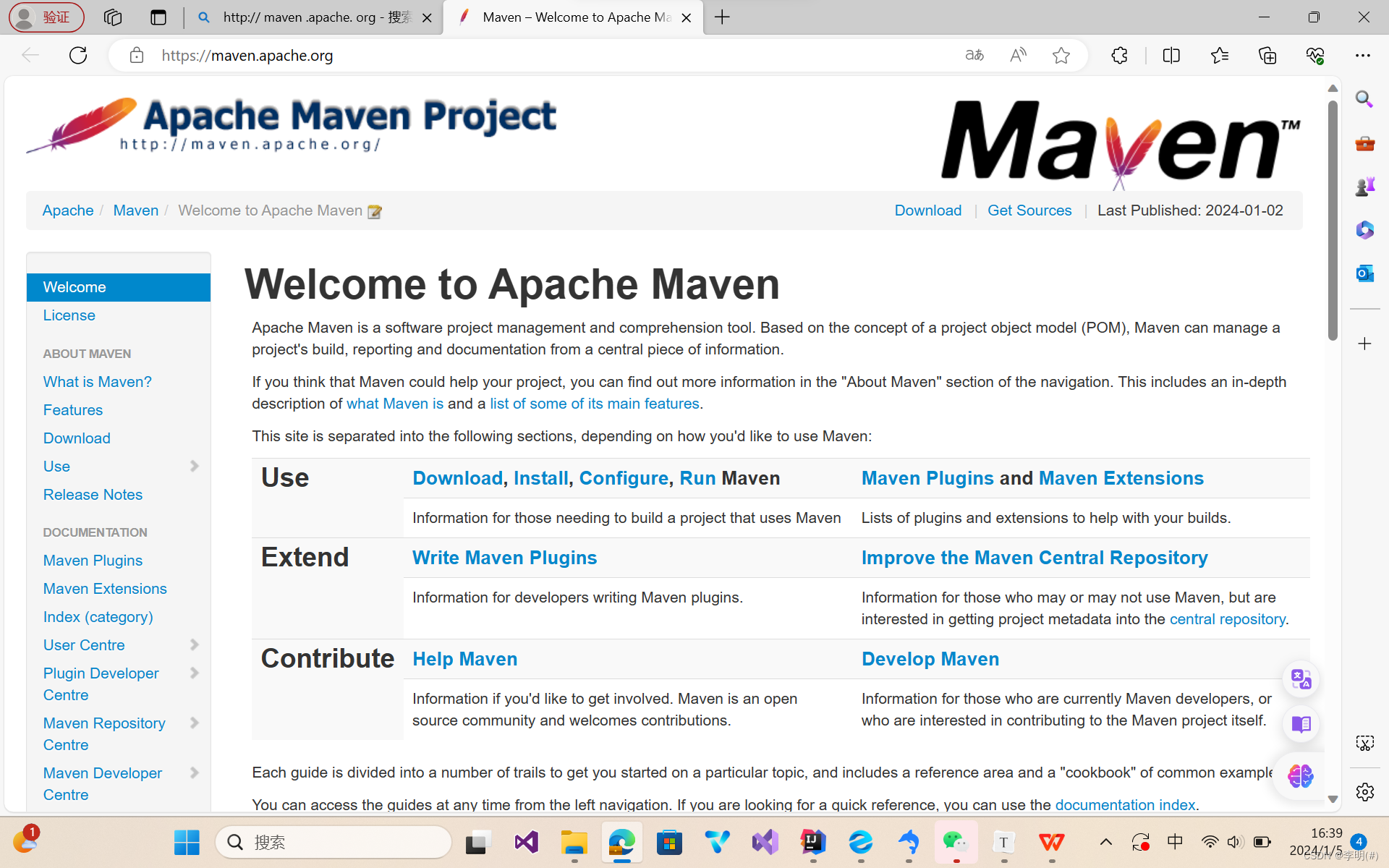Close the Maven Welcome tab
The height and width of the screenshot is (868, 1389).
(x=687, y=17)
